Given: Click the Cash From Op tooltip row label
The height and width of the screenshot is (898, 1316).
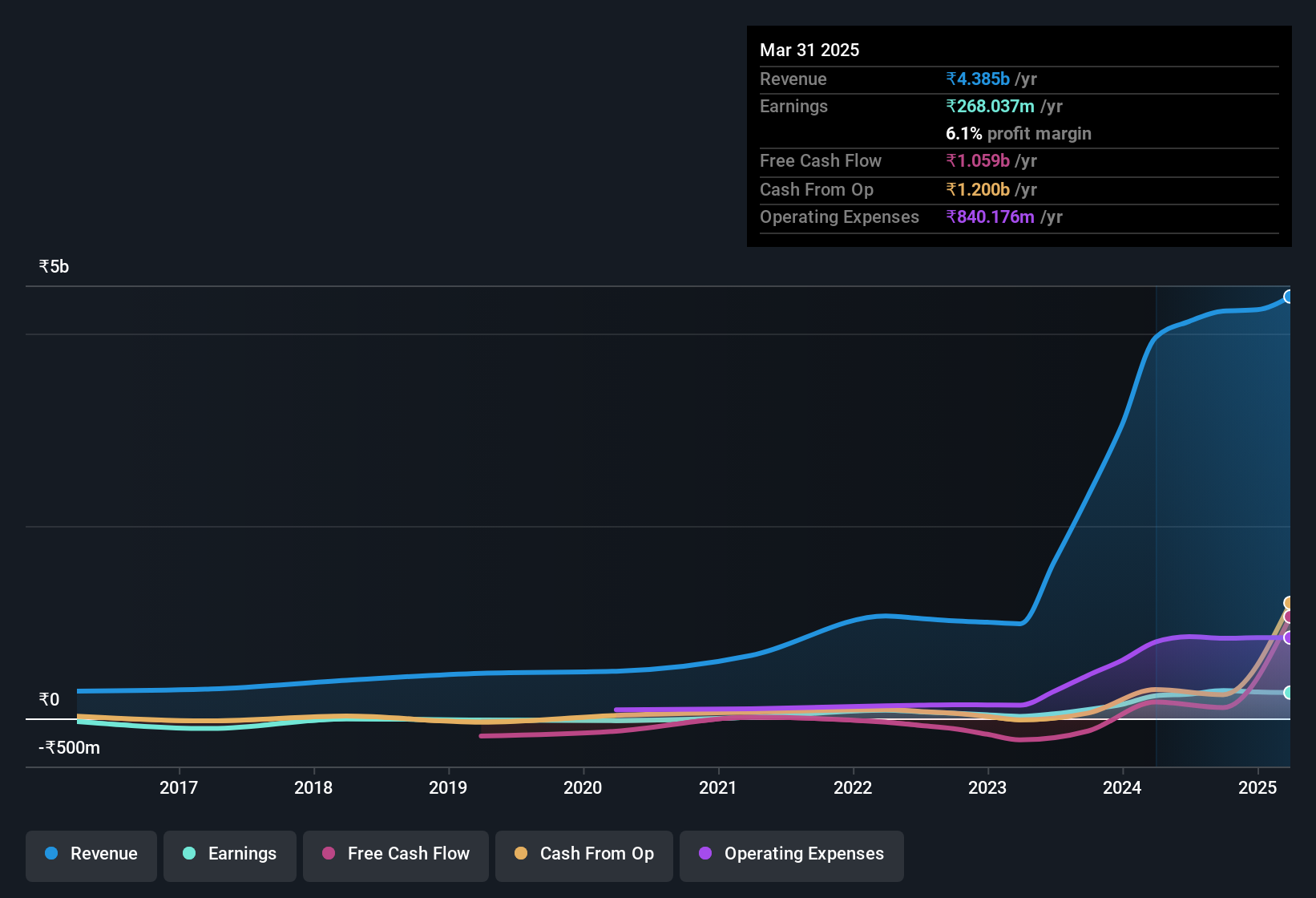Looking at the screenshot, I should (x=817, y=189).
